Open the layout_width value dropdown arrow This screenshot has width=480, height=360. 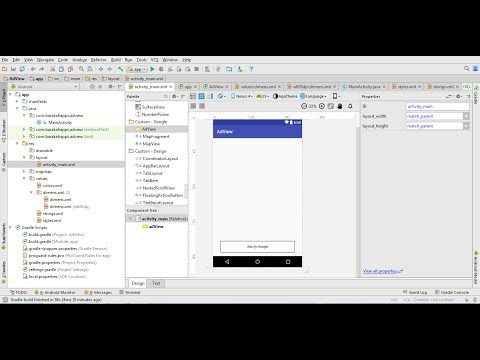[x=466, y=116]
